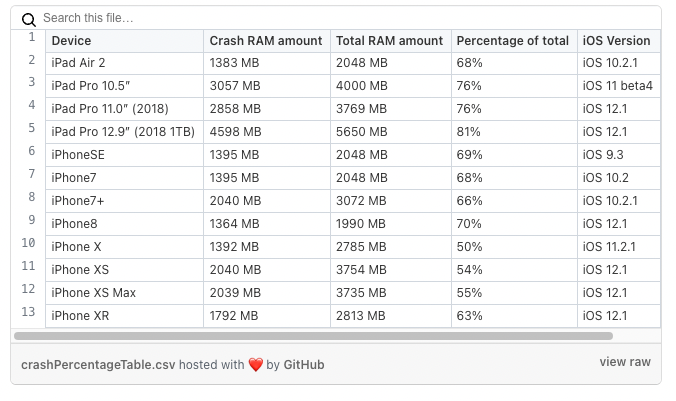
Task: Select the iPhone X device cell
Action: [x=124, y=247]
